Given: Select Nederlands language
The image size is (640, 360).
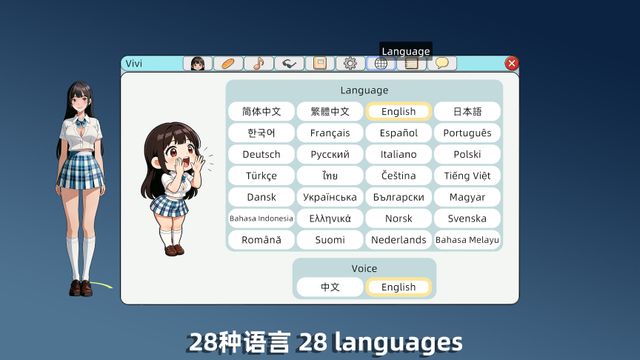Looking at the screenshot, I should point(398,240).
